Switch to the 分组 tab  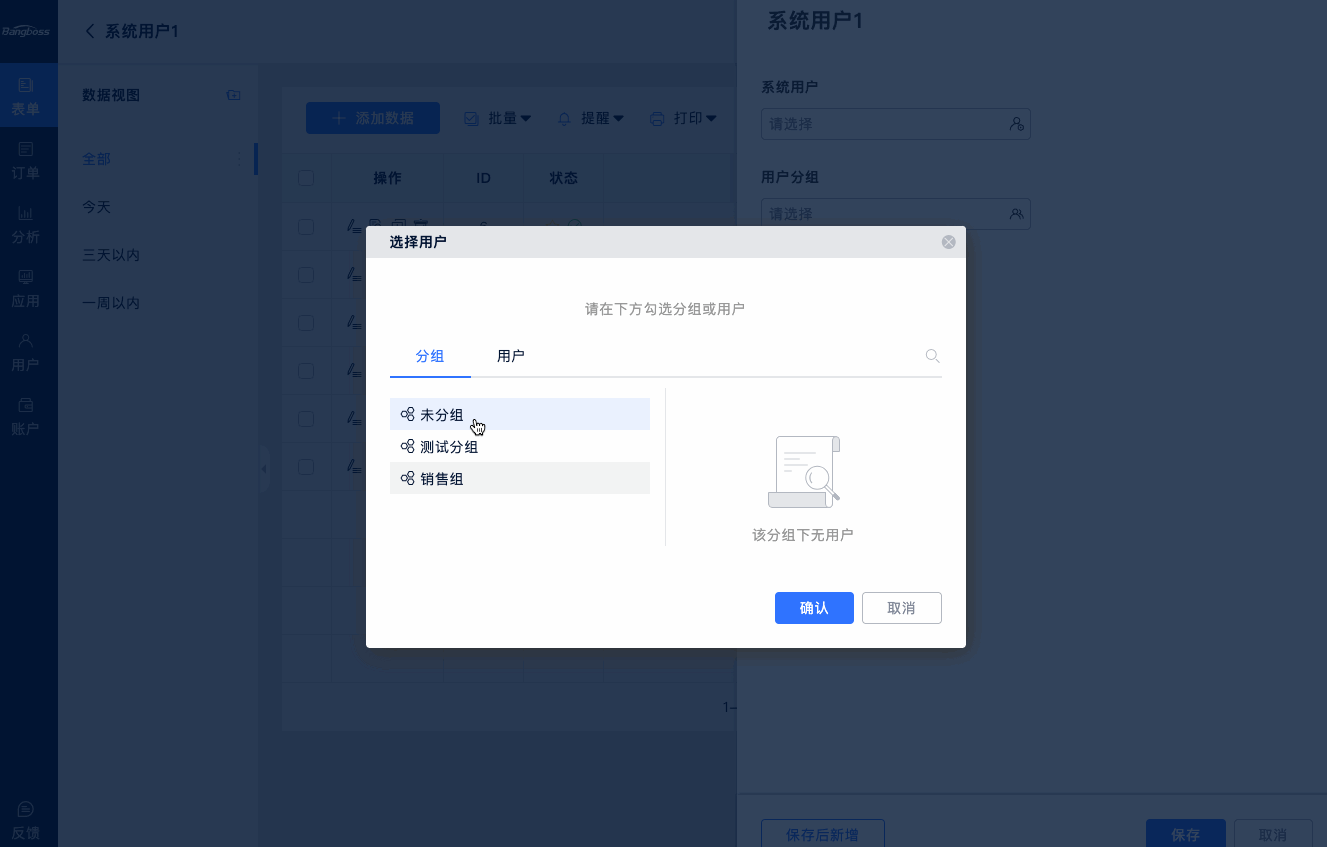tap(430, 356)
